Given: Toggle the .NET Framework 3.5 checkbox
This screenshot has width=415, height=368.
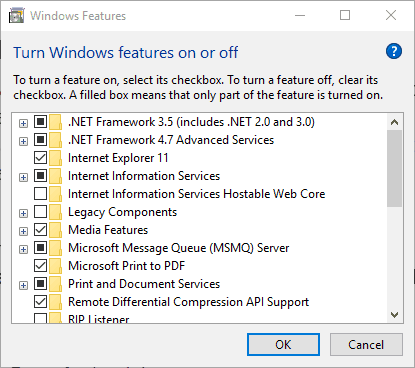Looking at the screenshot, I should (40, 121).
